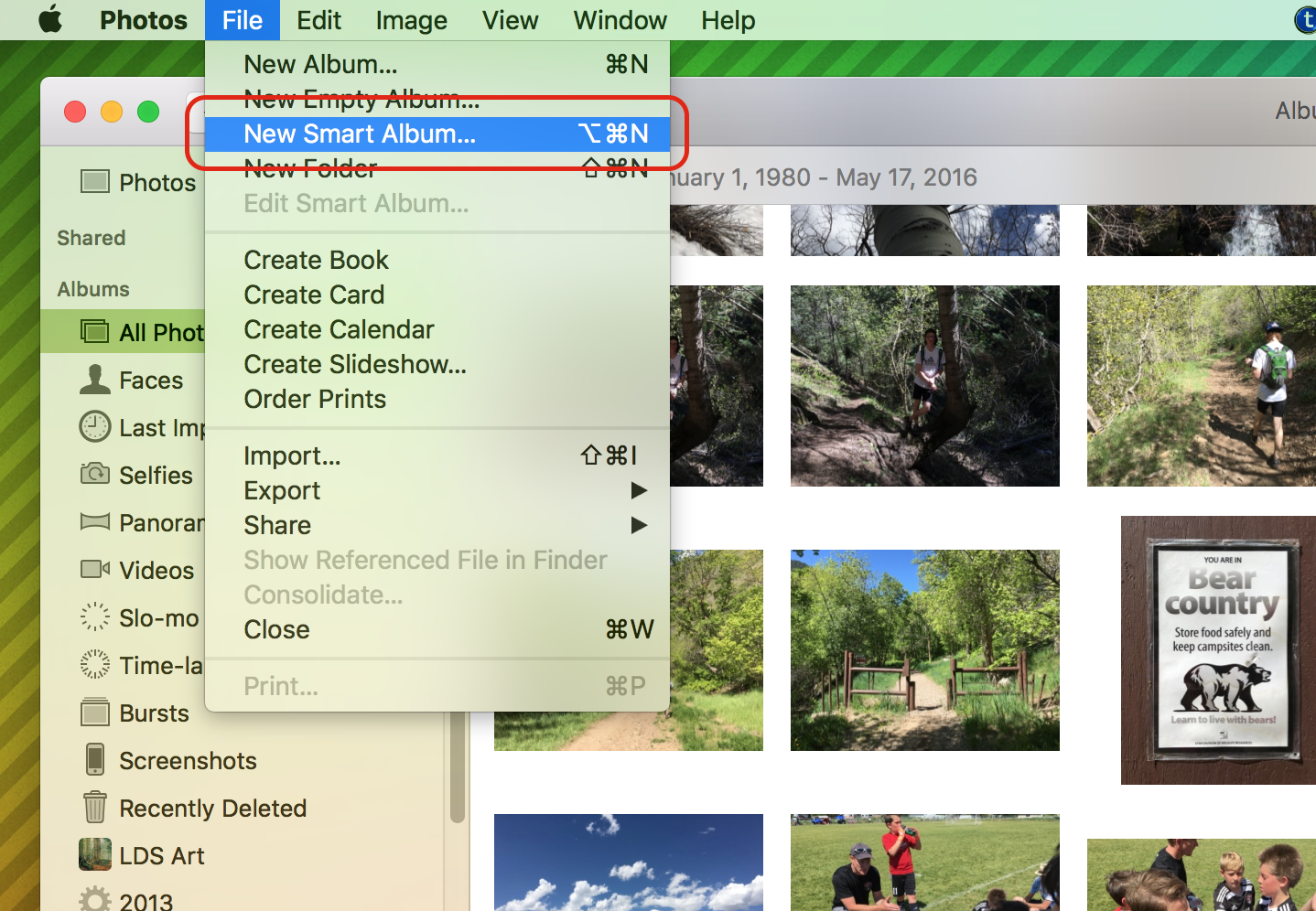The width and height of the screenshot is (1316, 911).
Task: Choose Create Card menu item
Action: coord(437,295)
